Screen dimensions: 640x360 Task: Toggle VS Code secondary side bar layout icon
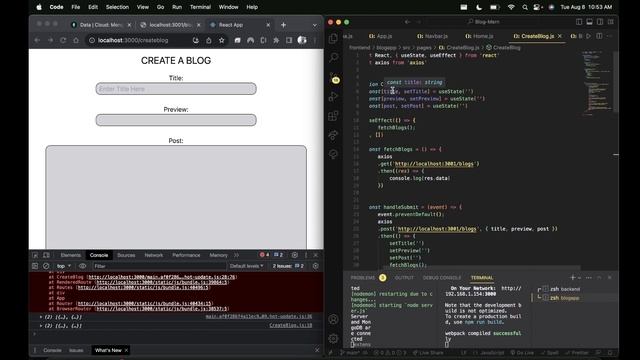click(600, 22)
